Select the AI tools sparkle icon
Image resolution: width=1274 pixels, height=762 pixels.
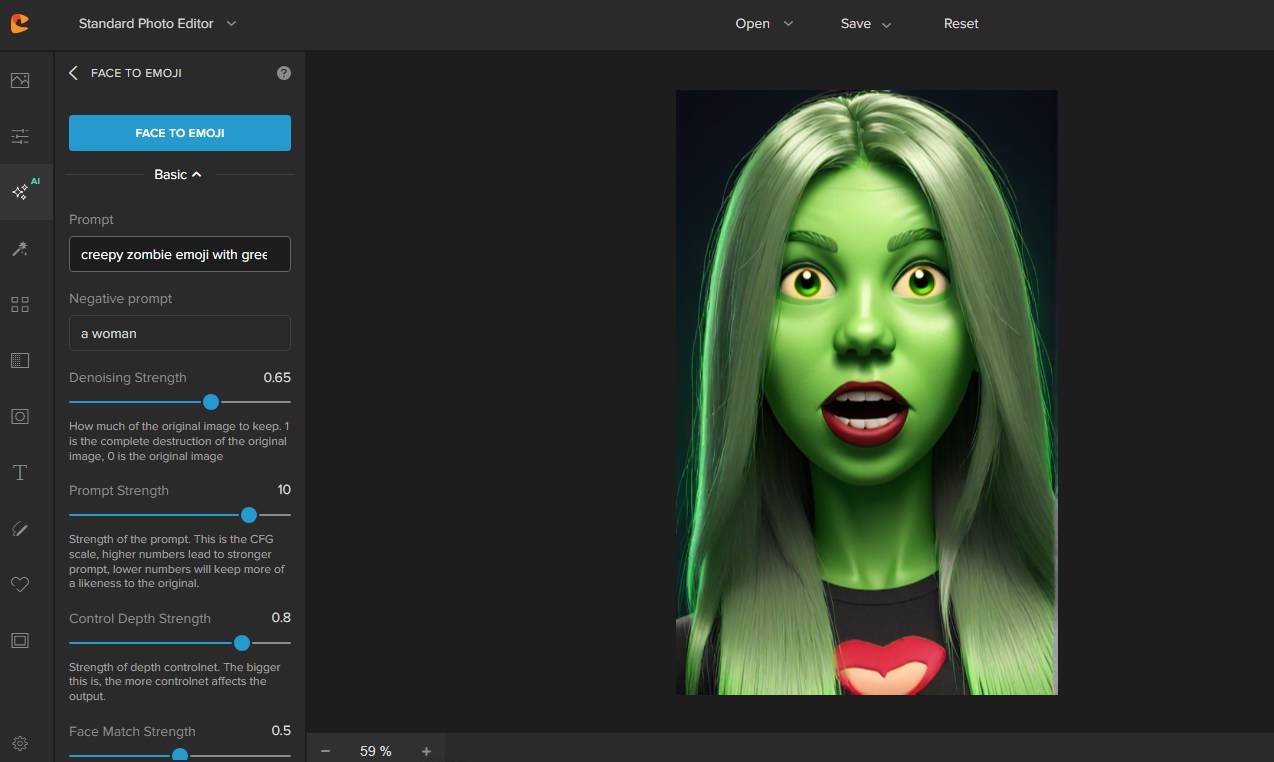(21, 192)
